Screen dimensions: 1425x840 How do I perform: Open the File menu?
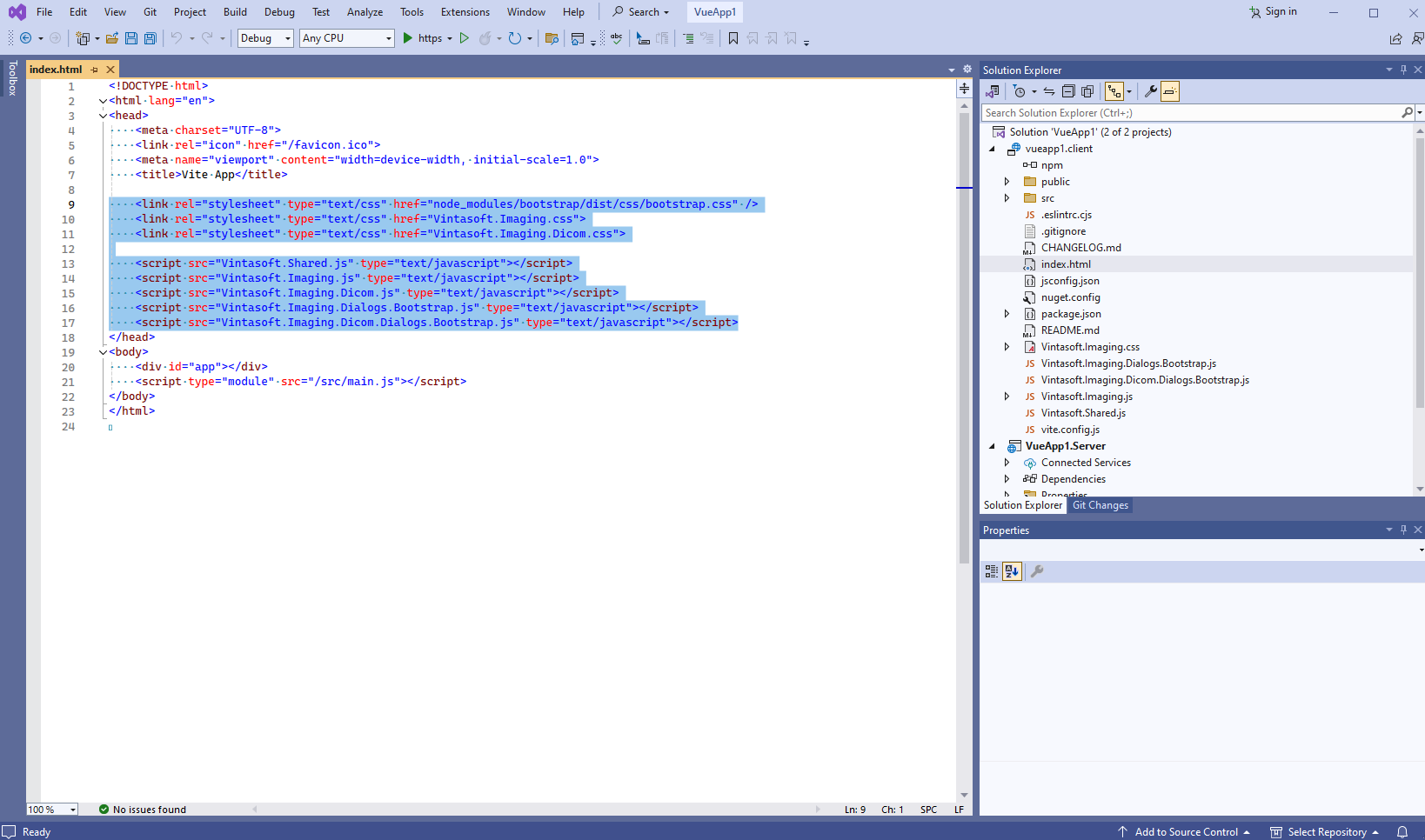[44, 12]
